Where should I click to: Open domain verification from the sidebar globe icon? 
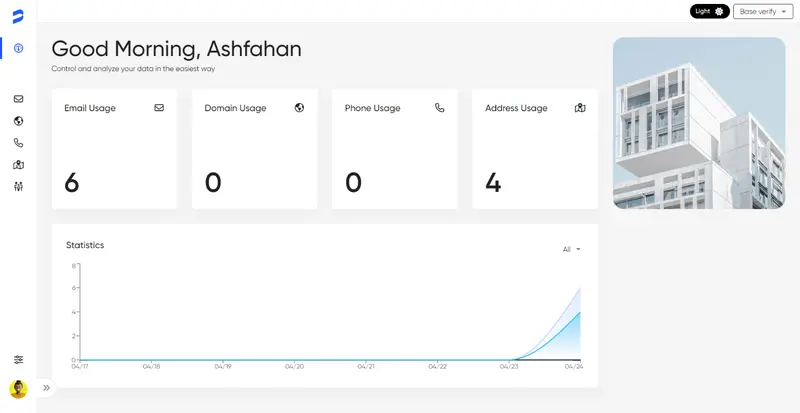point(18,121)
